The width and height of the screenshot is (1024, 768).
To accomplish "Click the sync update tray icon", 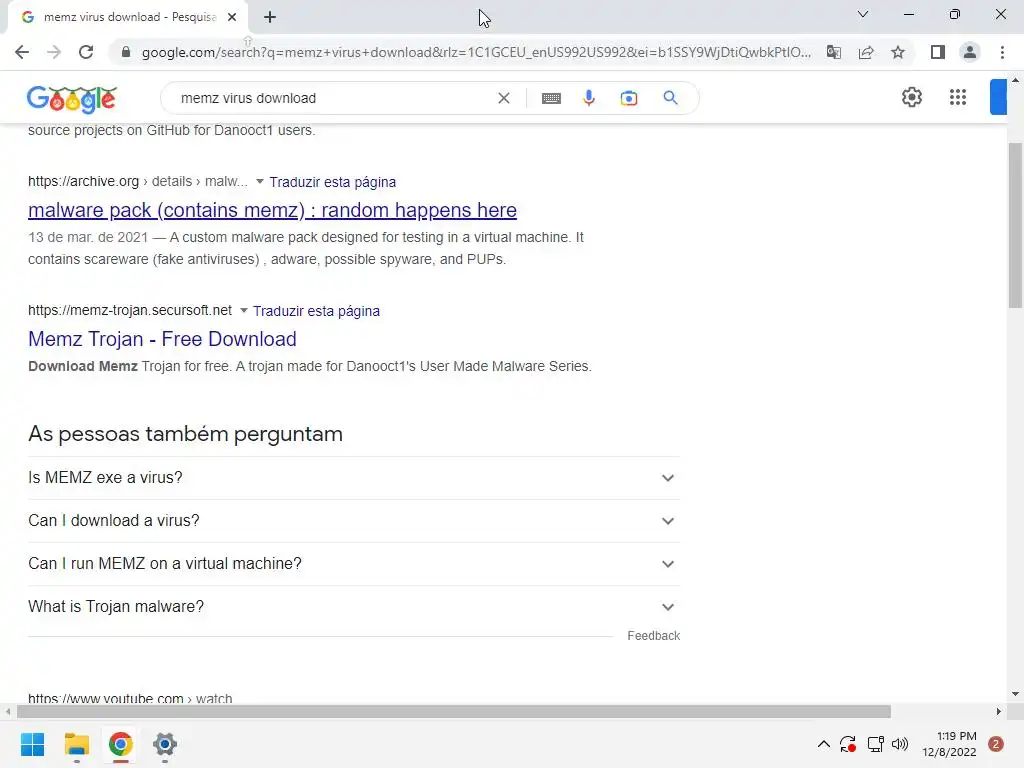I will (848, 744).
